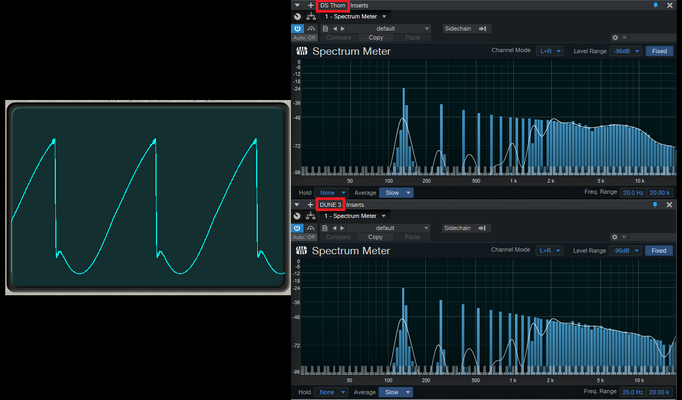Viewport: 682px width, 400px height.
Task: Click next preset arrow in top plugin
Action: (343, 29)
